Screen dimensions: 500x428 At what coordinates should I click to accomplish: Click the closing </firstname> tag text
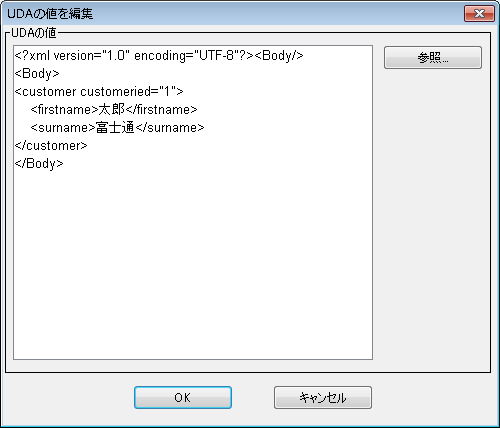[161, 109]
